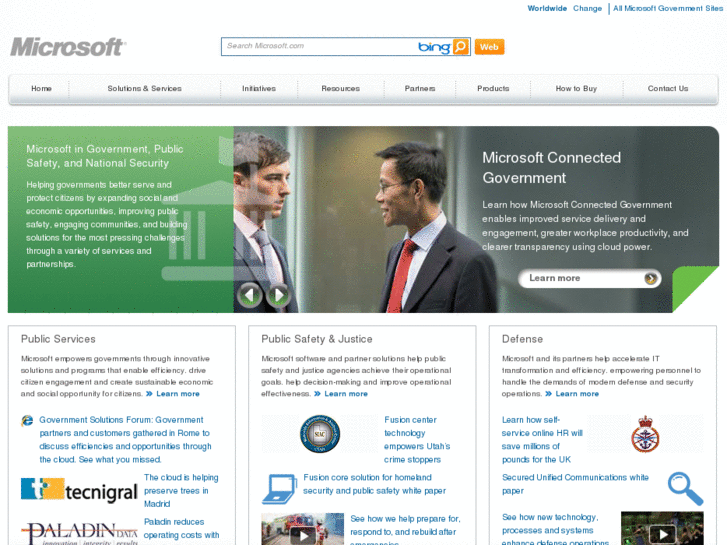Click Public Services section heading
Viewport: 727px width, 545px height.
[58, 339]
